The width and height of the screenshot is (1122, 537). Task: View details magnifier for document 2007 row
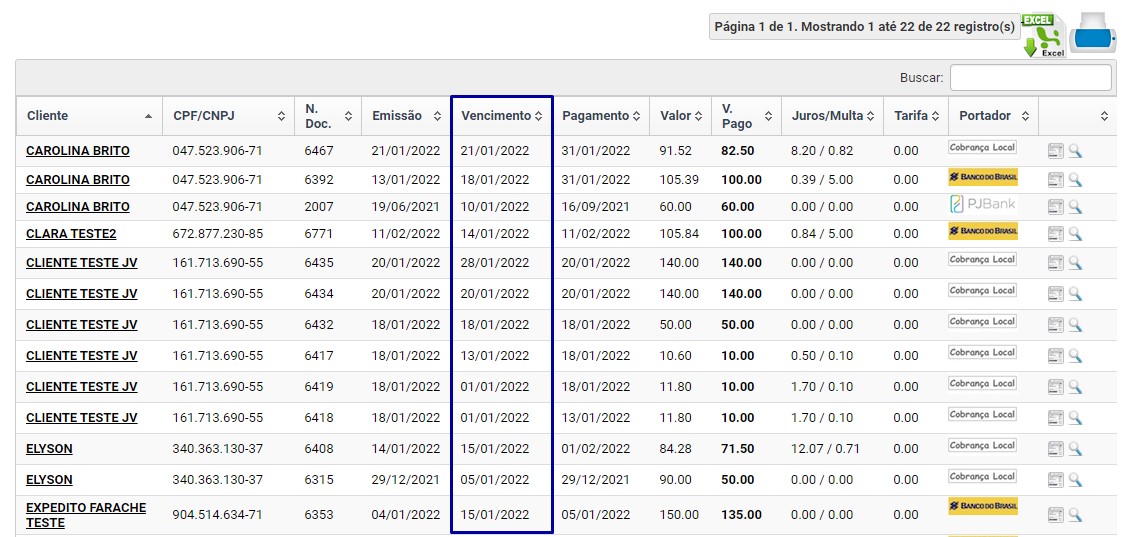coord(1075,207)
